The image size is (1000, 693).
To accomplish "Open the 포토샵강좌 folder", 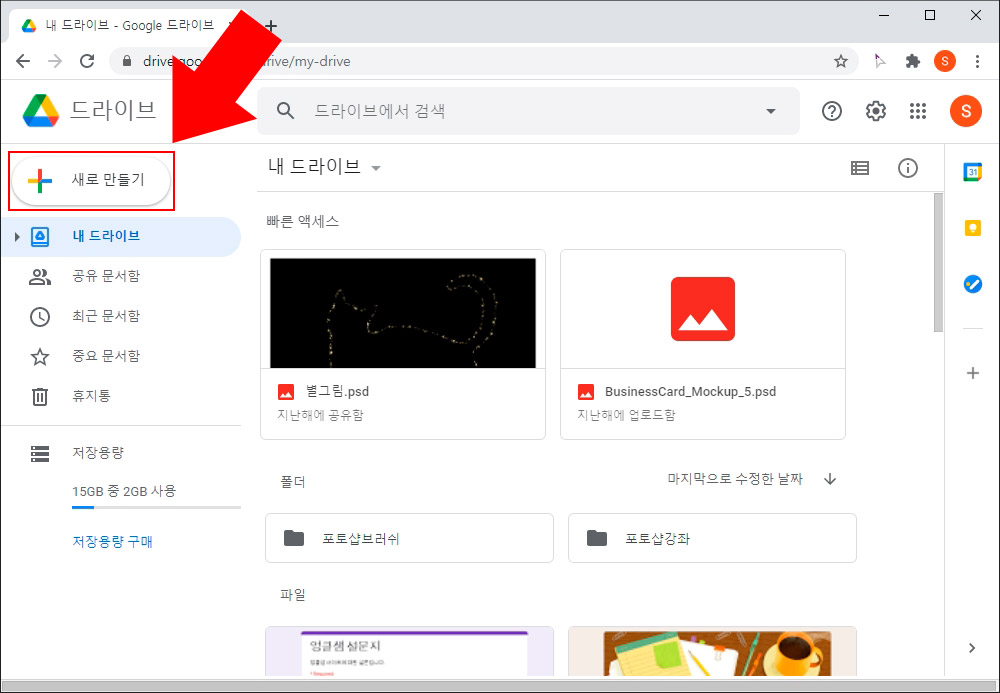I will tap(712, 537).
